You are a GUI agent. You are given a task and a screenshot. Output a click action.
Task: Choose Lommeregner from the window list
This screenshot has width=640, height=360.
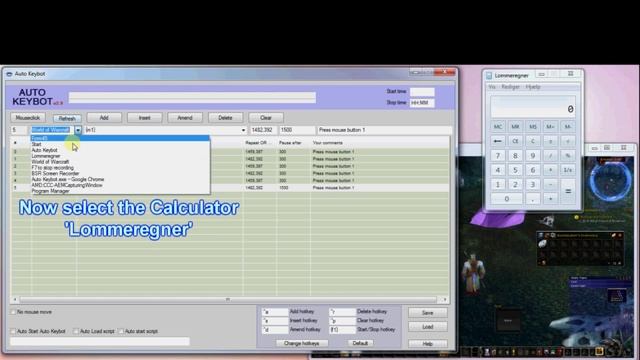tap(120, 156)
